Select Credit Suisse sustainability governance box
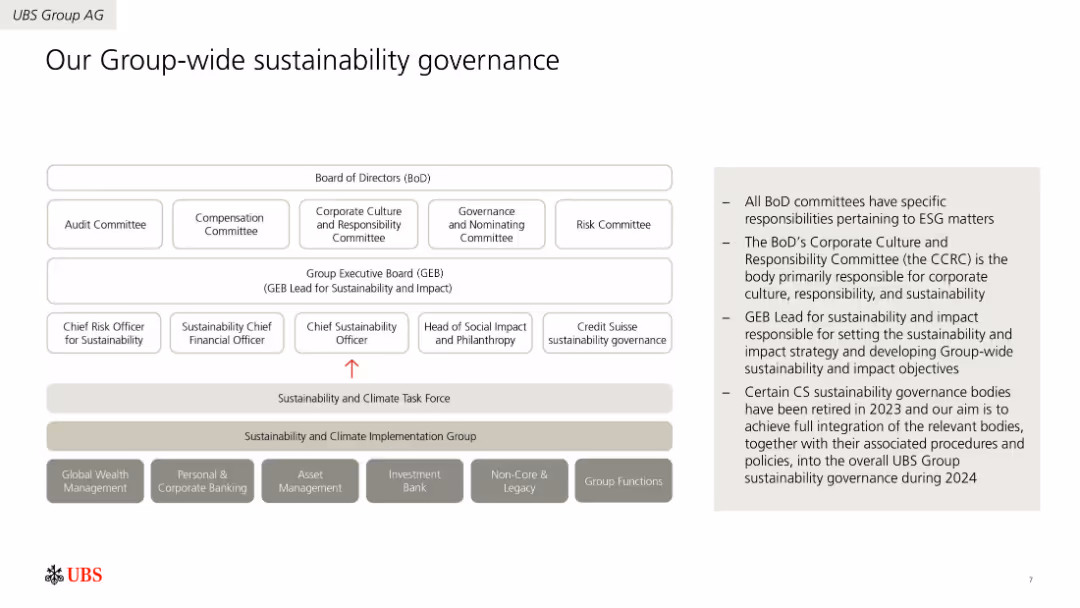The width and height of the screenshot is (1080, 608). (607, 333)
